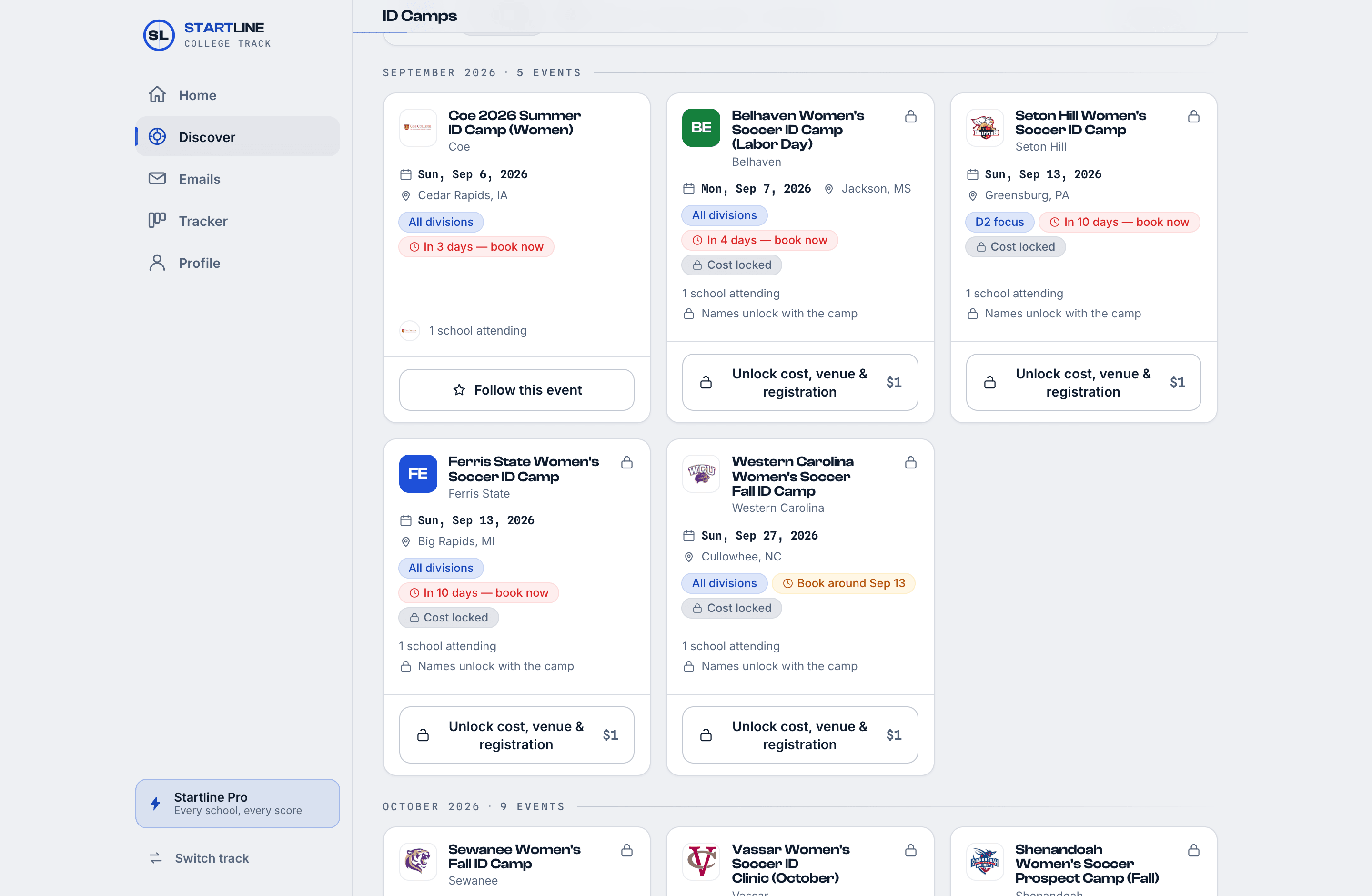The width and height of the screenshot is (1372, 896).
Task: Go to Emails section
Action: [238, 179]
